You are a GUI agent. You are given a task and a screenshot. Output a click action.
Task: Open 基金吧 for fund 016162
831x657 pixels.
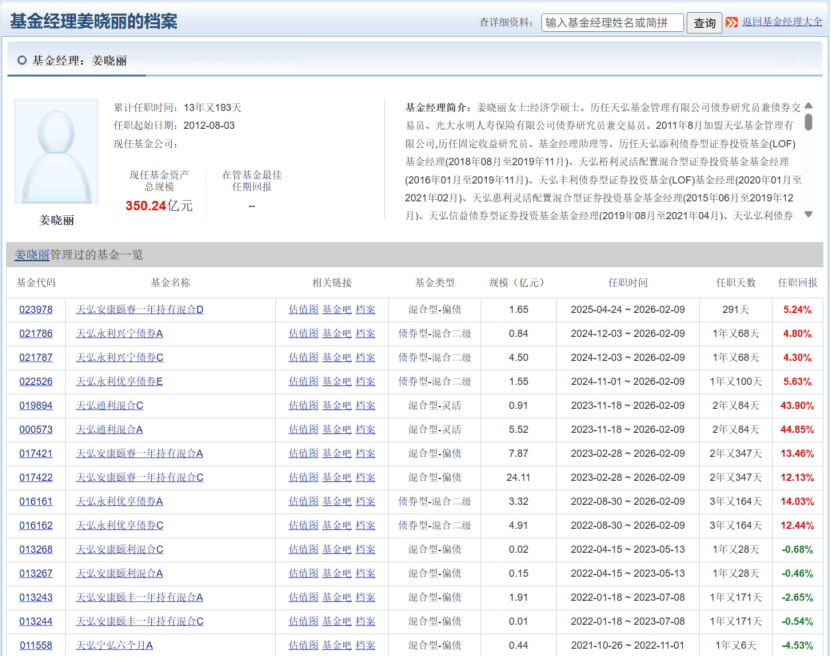336,526
